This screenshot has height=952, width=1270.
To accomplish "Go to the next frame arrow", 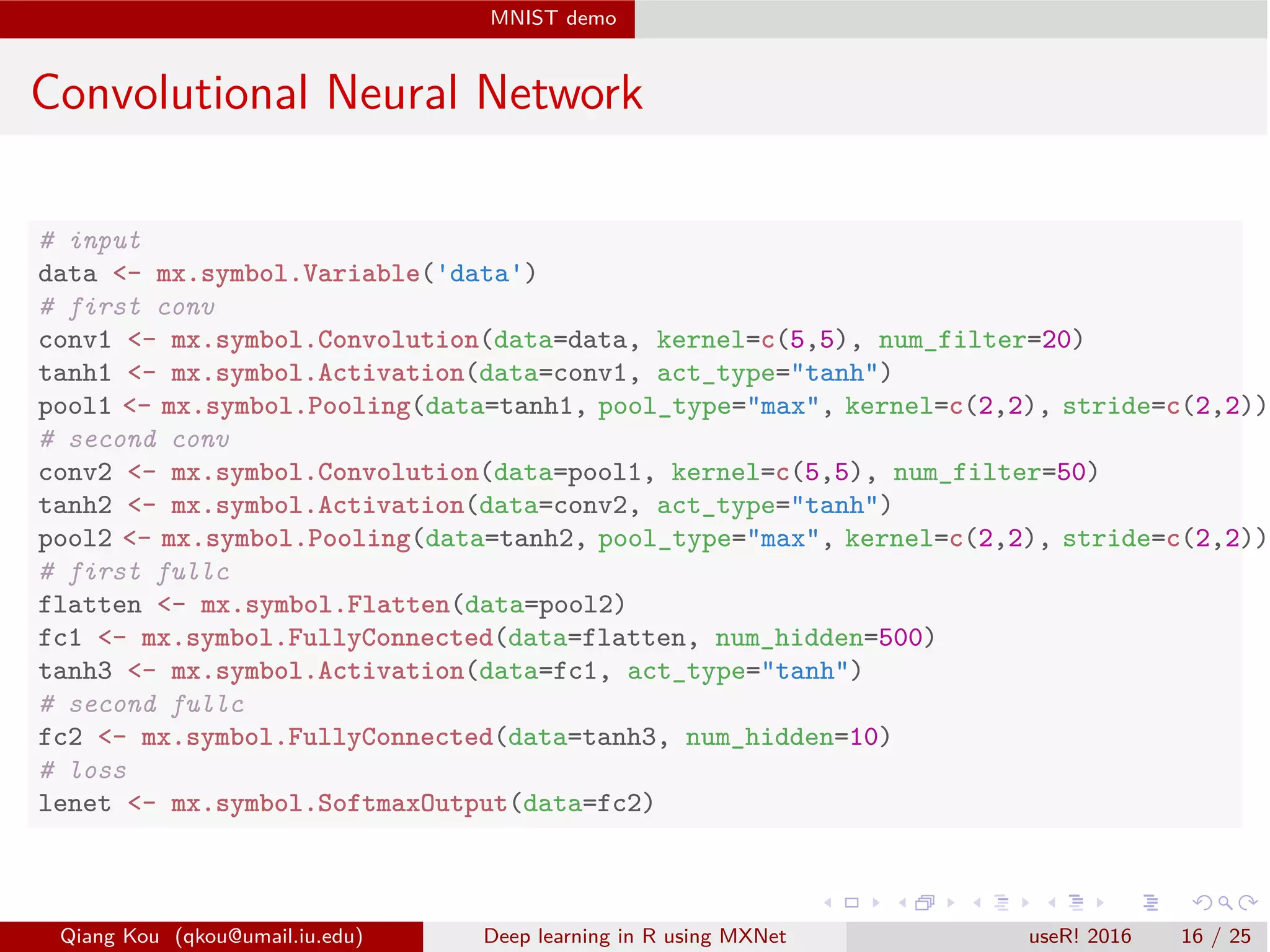I will [951, 903].
